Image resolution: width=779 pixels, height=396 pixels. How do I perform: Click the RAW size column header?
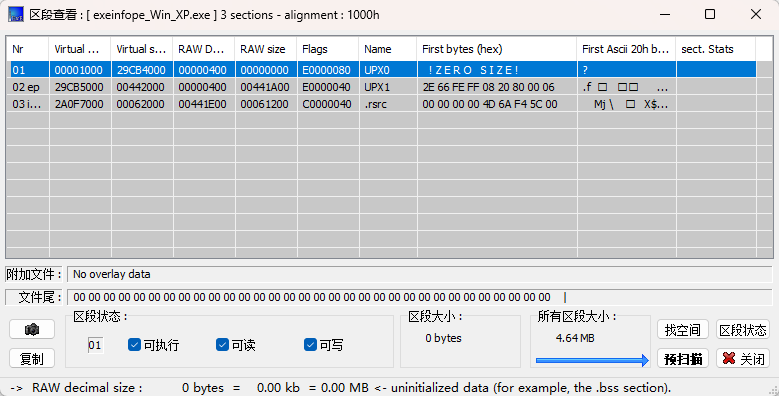266,49
